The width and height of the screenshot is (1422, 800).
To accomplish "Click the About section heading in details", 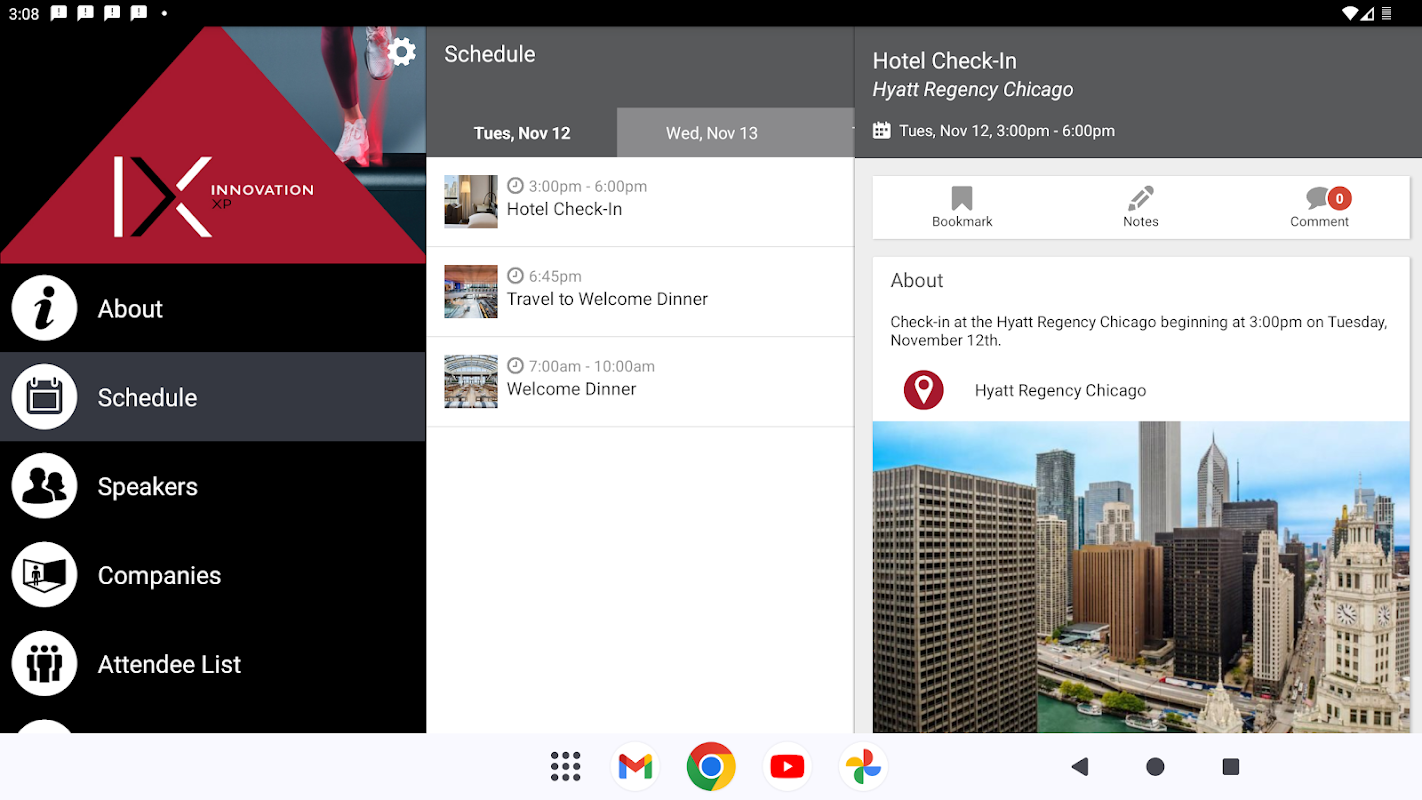I will [x=917, y=281].
